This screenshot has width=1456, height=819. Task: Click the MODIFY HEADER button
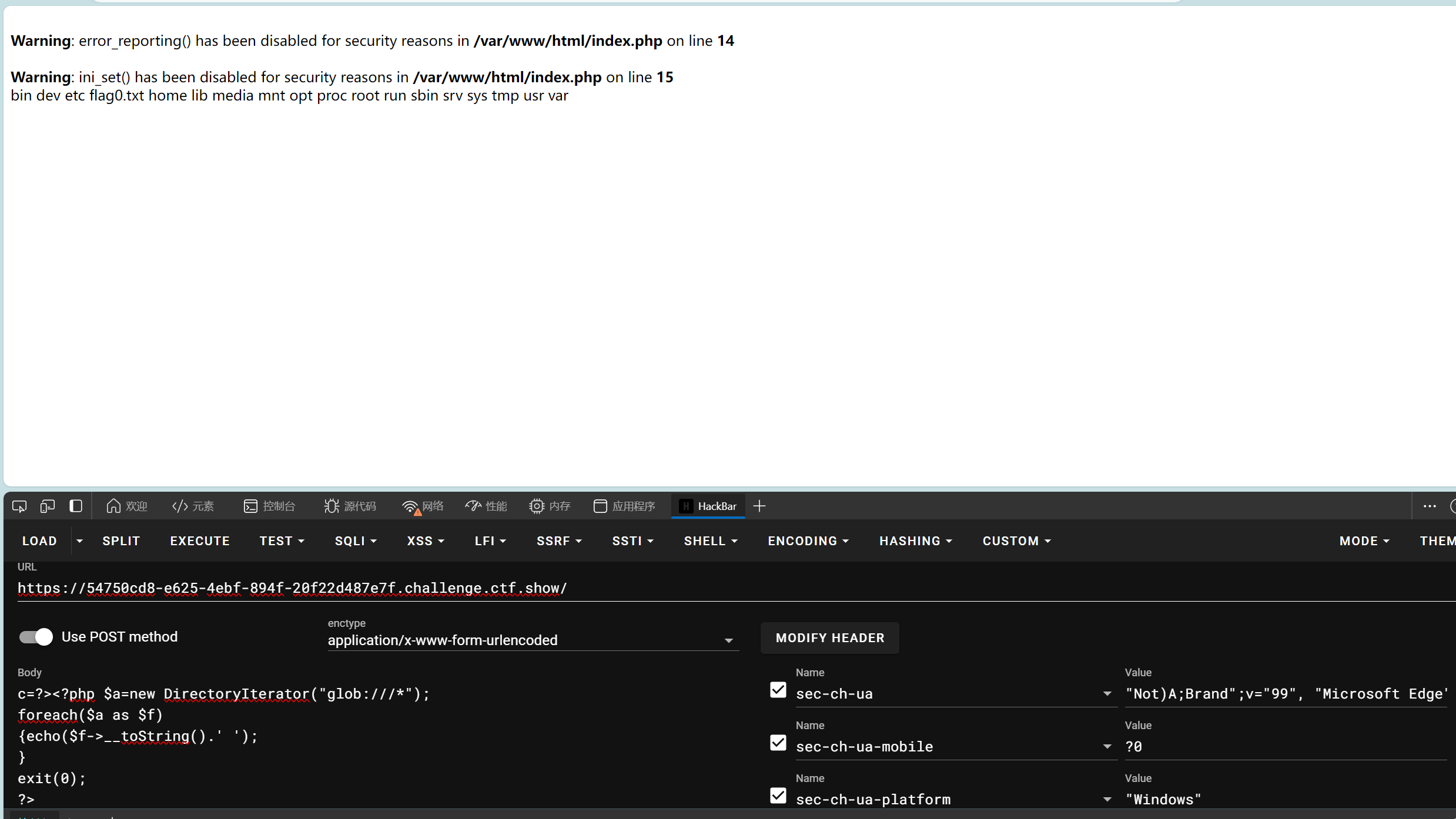pos(829,638)
